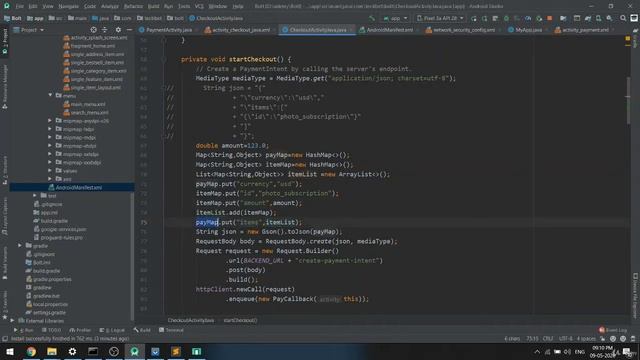
Task: Open the Event Log button
Action: tap(613, 330)
